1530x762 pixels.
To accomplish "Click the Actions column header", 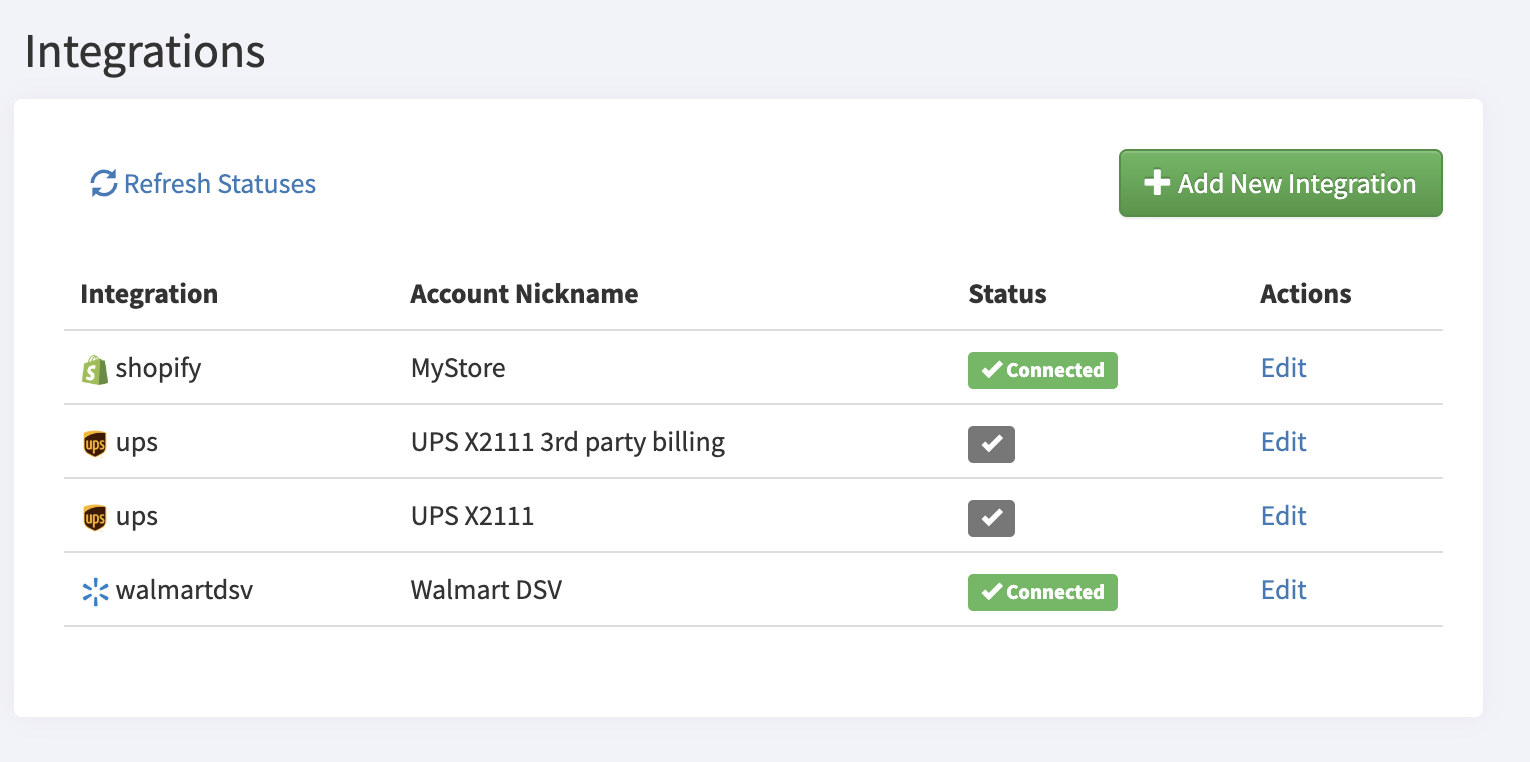I will 1305,294.
